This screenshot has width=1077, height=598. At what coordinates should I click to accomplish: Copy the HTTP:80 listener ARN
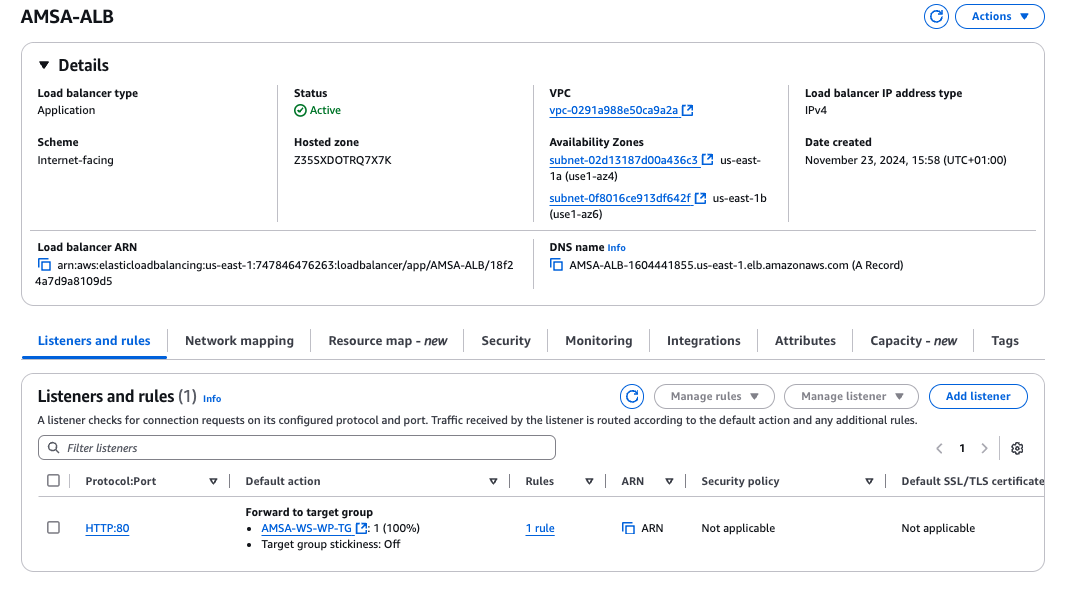click(x=628, y=528)
